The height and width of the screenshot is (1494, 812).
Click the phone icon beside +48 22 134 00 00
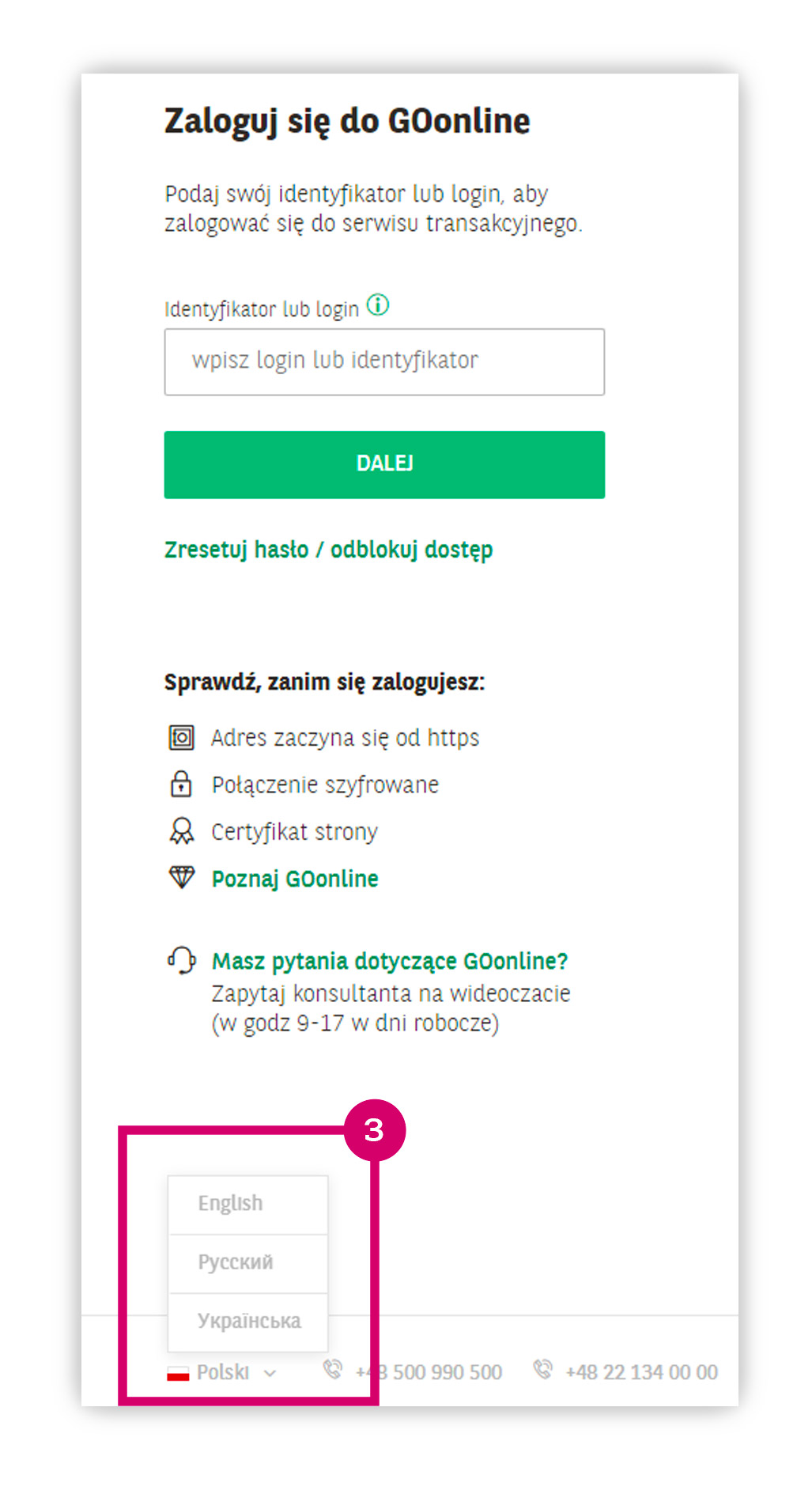tap(542, 1369)
